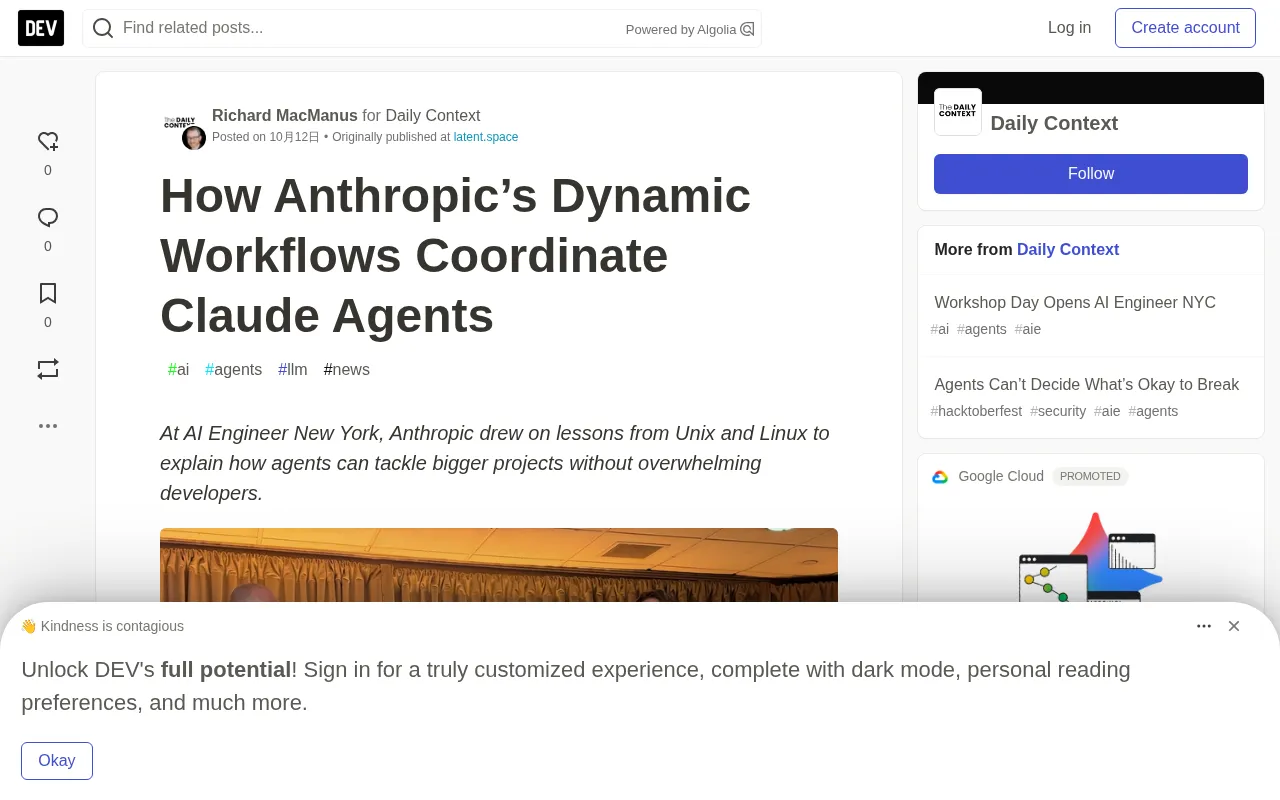Boost the post with the repost icon
The height and width of the screenshot is (800, 1280).
[x=48, y=369]
